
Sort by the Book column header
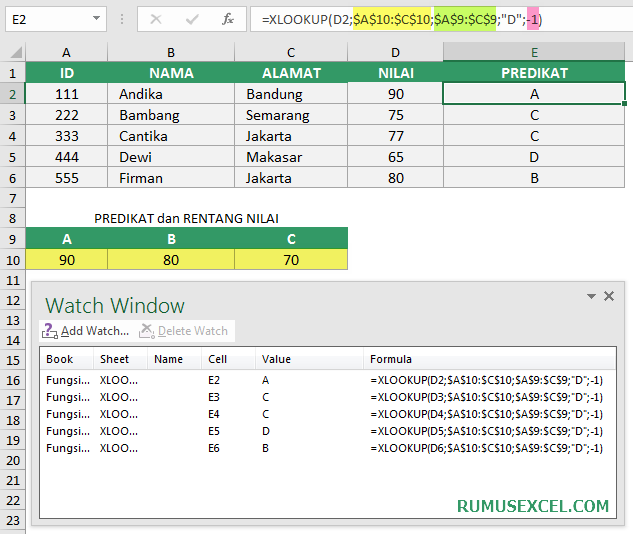67,359
